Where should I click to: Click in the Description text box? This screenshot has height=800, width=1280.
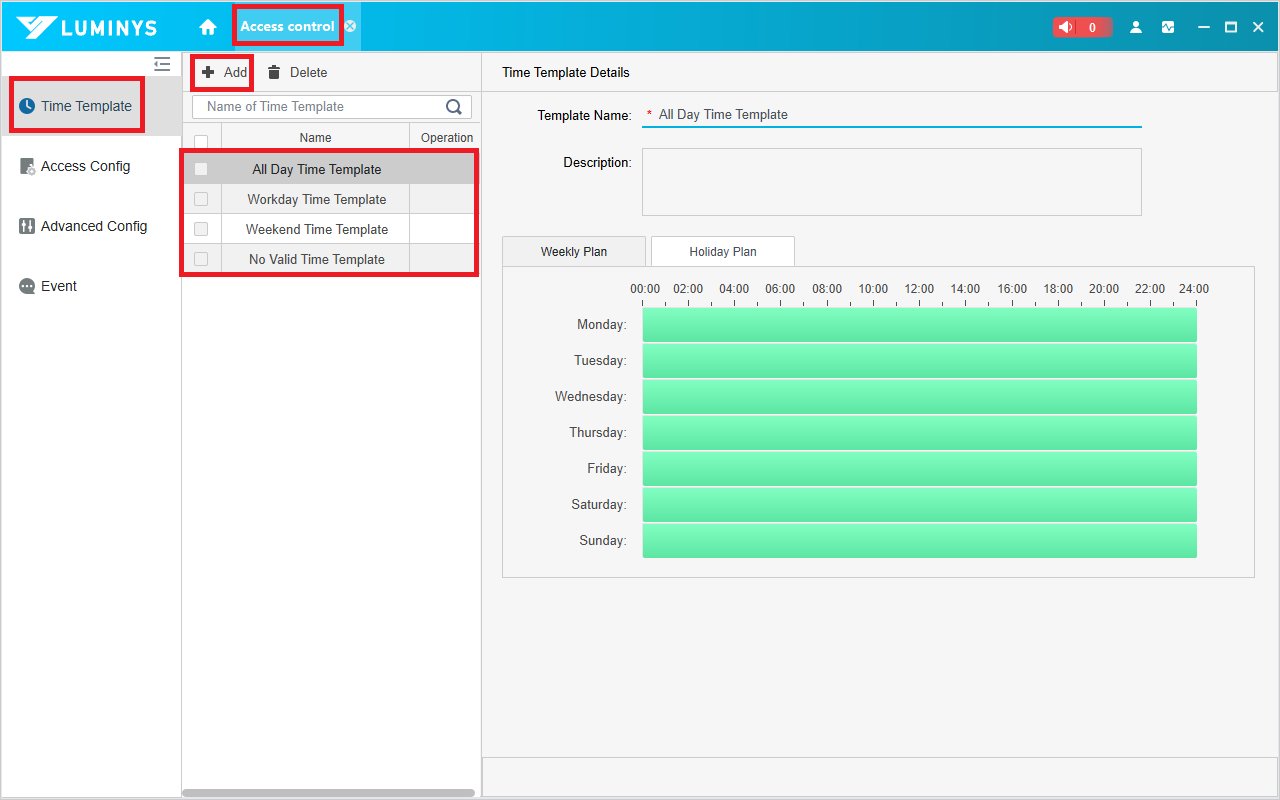pos(891,182)
